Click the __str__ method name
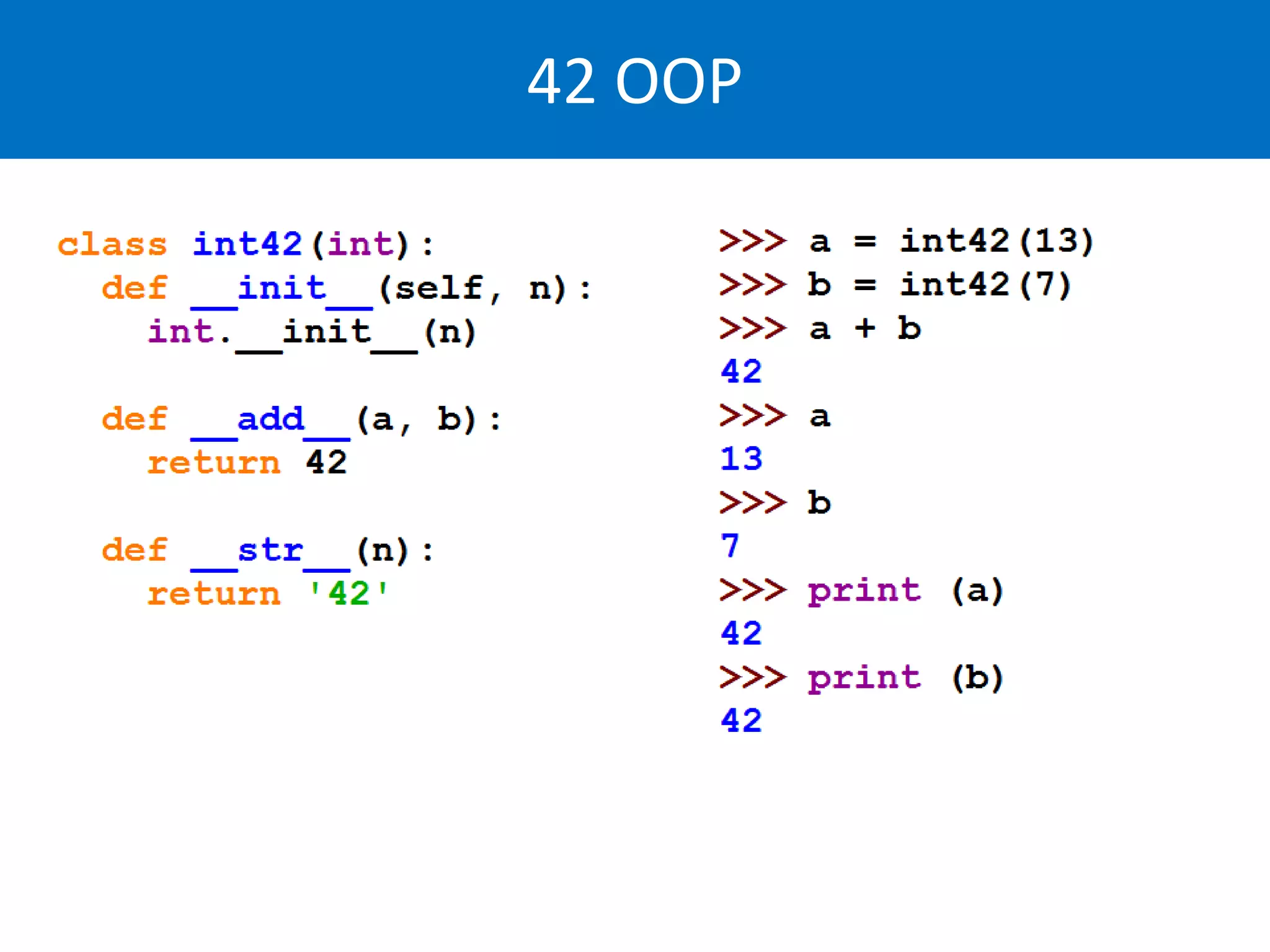 tap(270, 550)
